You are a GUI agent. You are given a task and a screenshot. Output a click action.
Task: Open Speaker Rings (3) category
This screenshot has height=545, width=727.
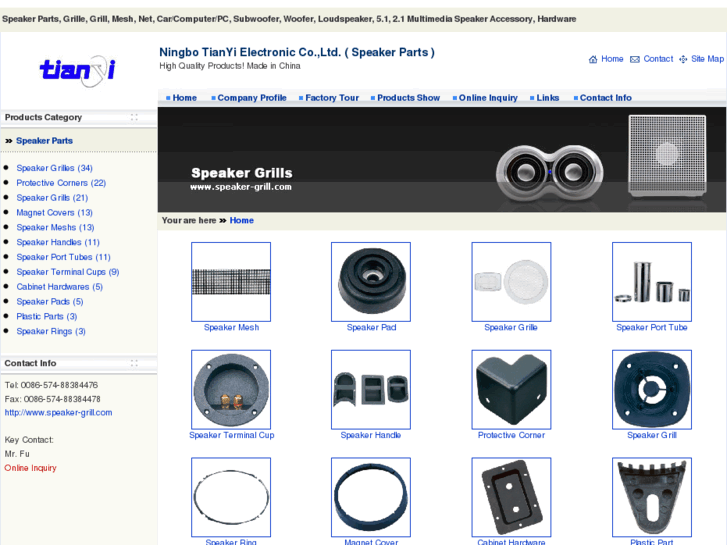pos(51,331)
